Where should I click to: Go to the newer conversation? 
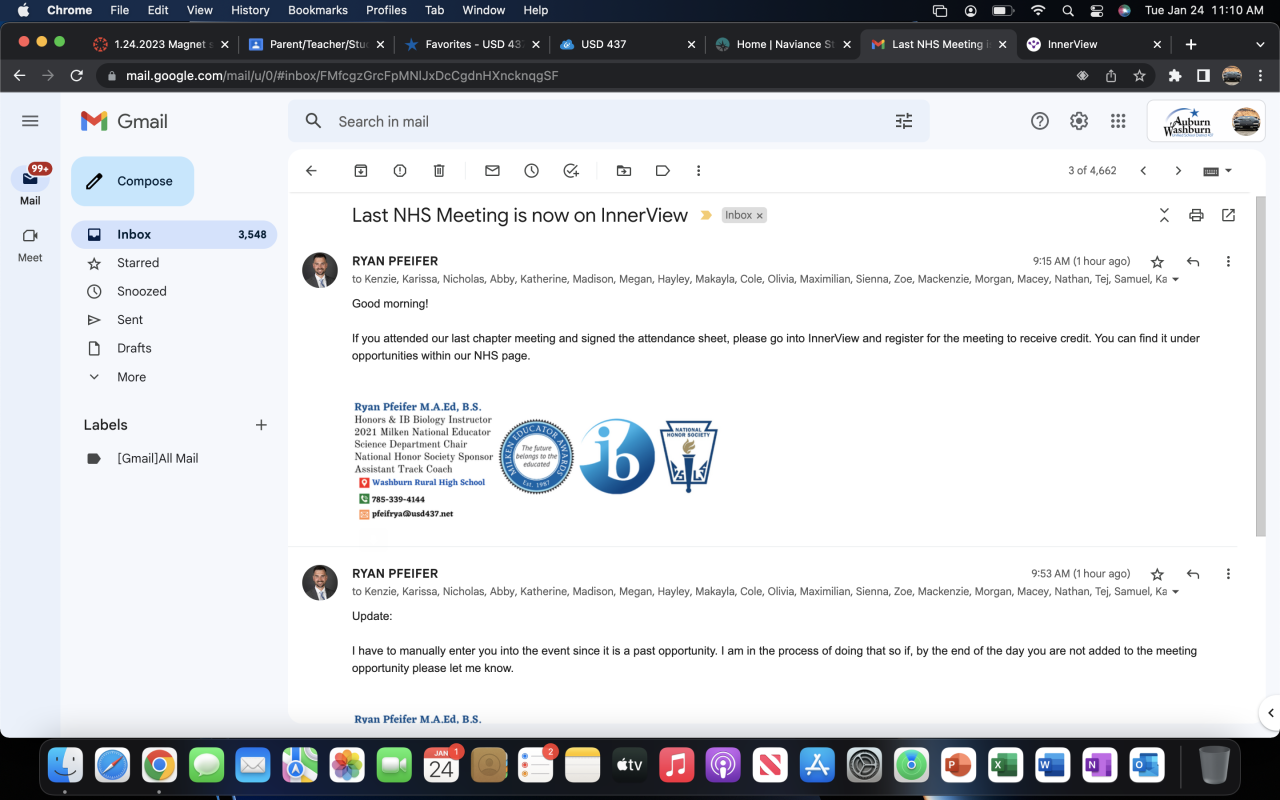[x=1143, y=171]
